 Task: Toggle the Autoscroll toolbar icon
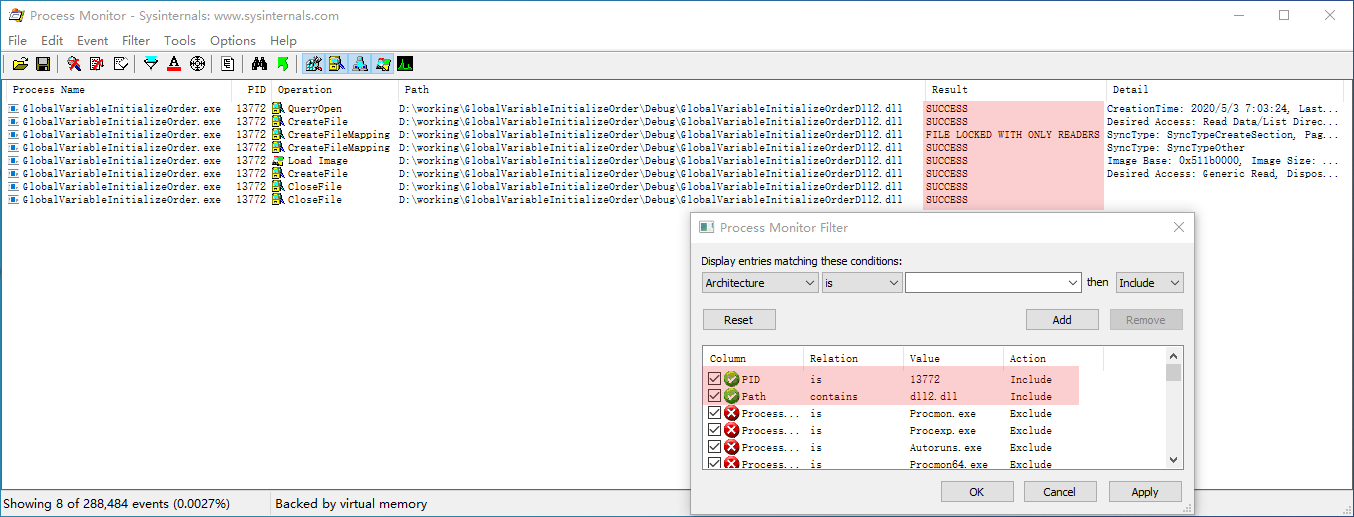[x=97, y=64]
